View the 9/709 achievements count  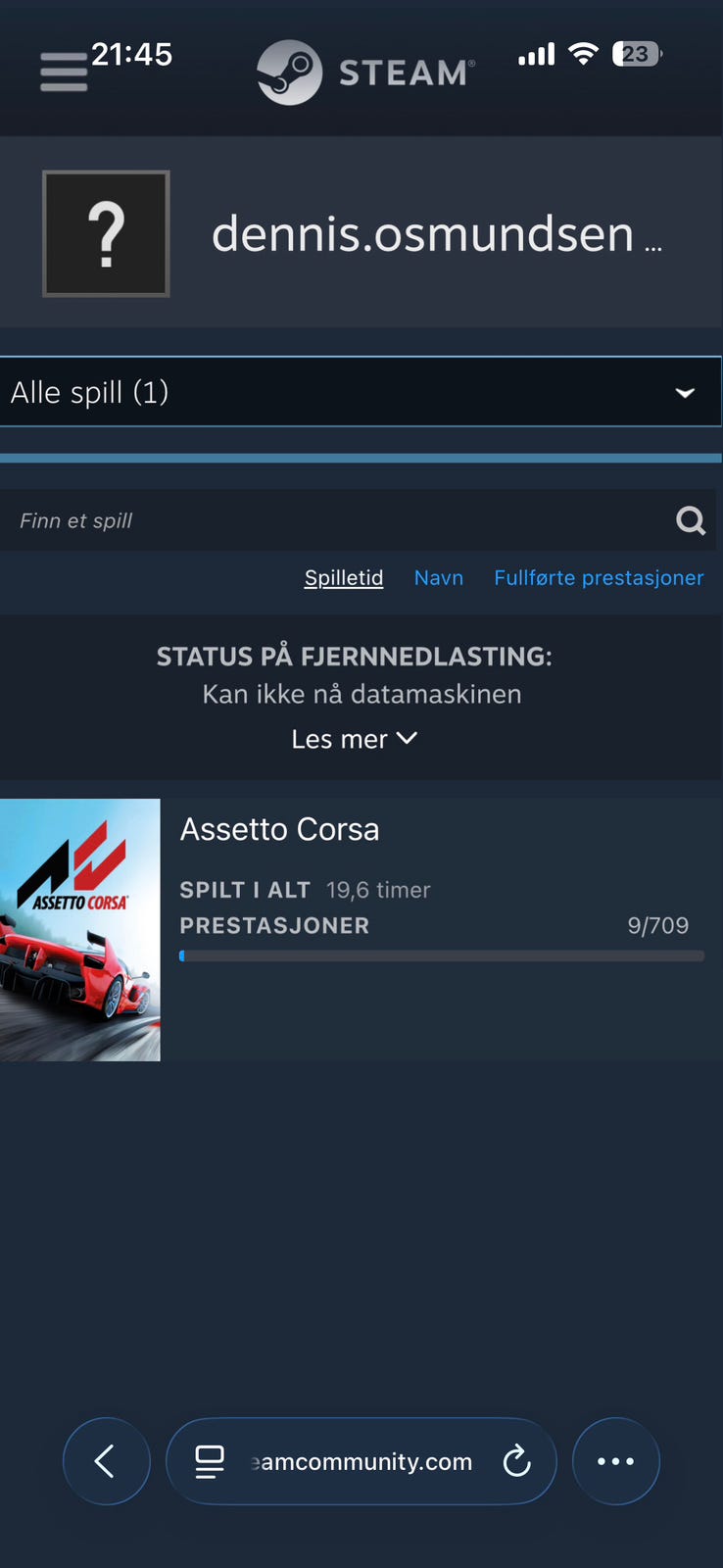click(x=657, y=925)
